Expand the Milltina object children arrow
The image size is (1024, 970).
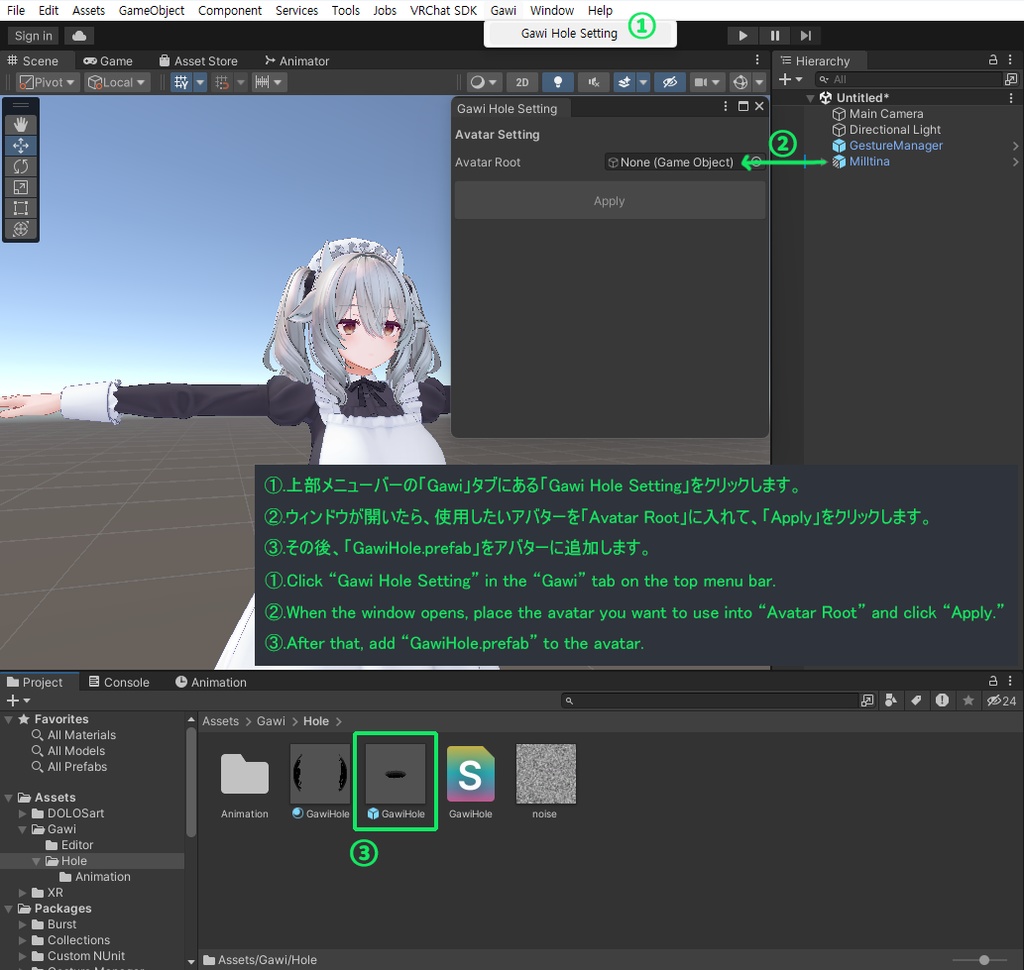point(1016,162)
